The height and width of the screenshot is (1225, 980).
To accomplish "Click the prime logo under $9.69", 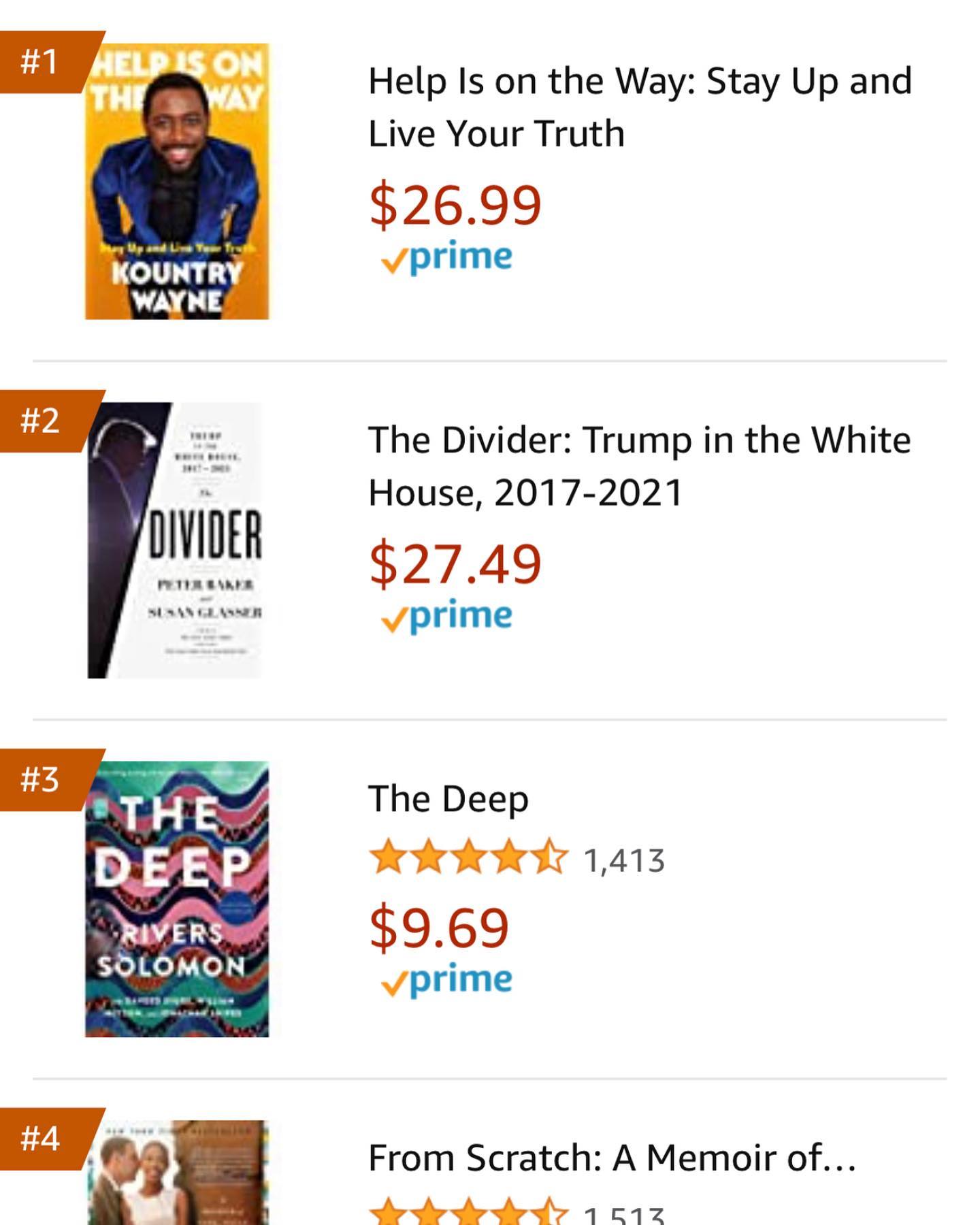I will [446, 981].
